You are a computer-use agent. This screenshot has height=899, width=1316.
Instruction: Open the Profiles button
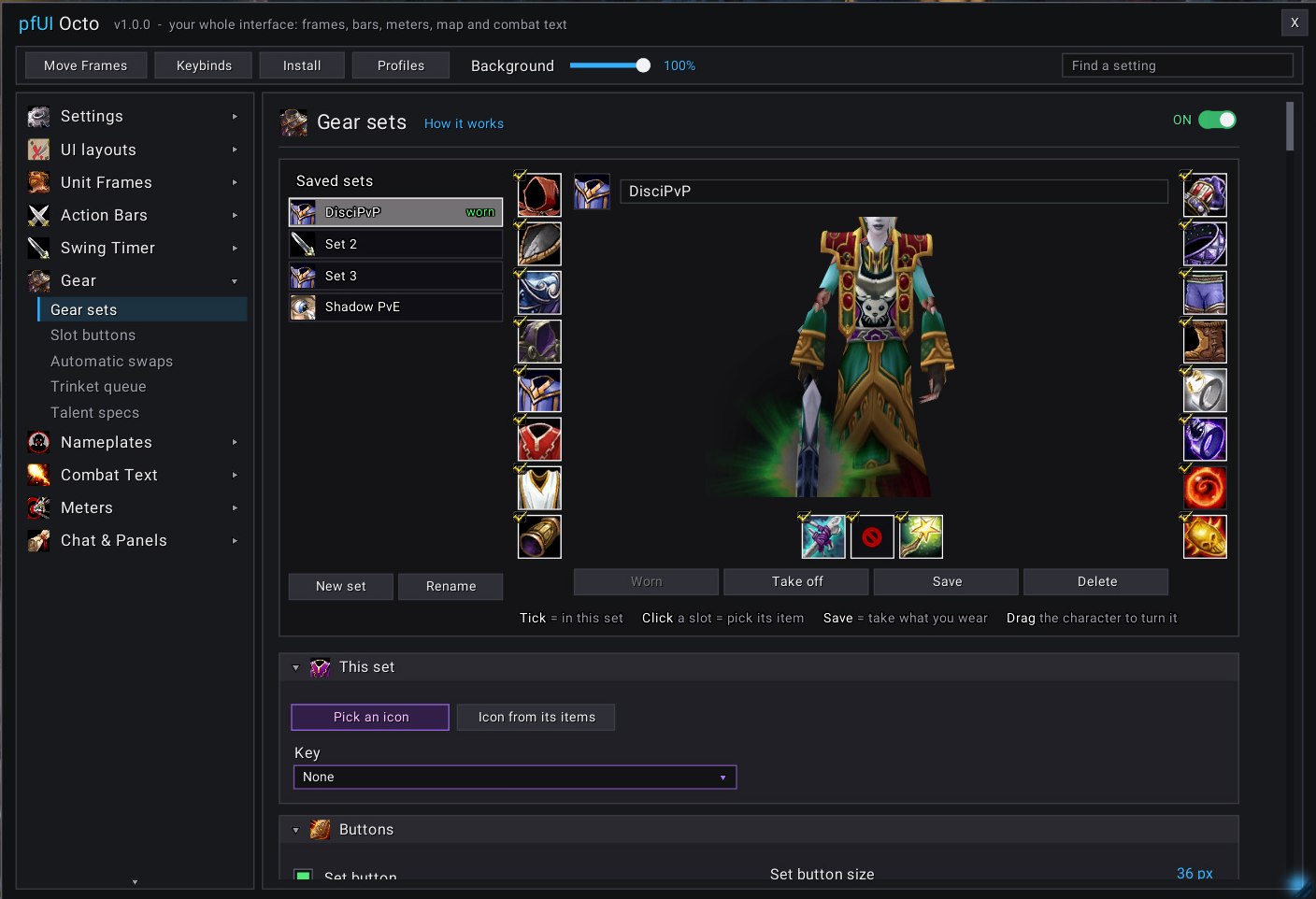coord(401,65)
